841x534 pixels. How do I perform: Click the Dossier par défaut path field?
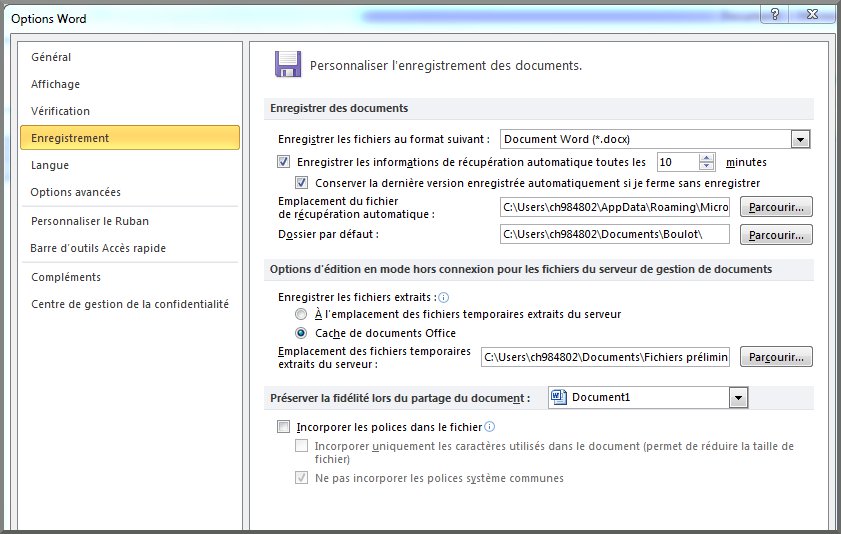tap(615, 235)
